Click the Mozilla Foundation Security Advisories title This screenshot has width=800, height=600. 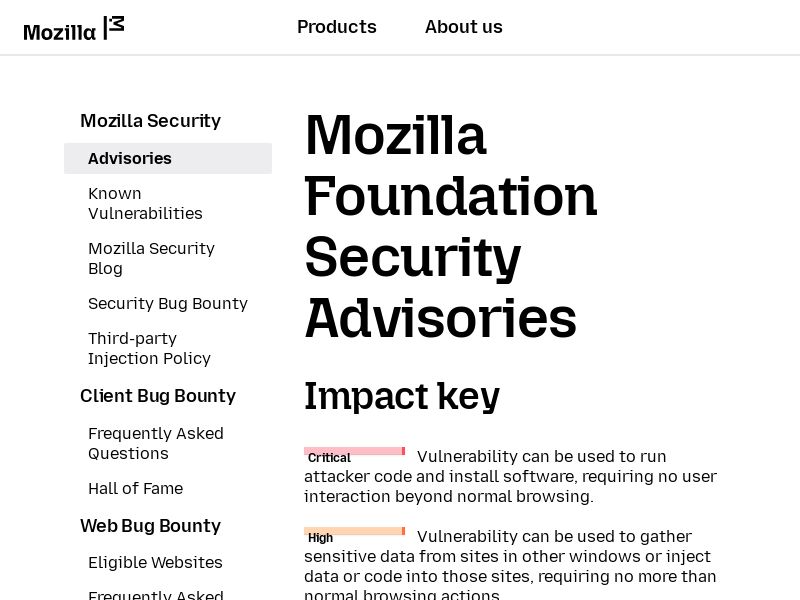coord(450,225)
